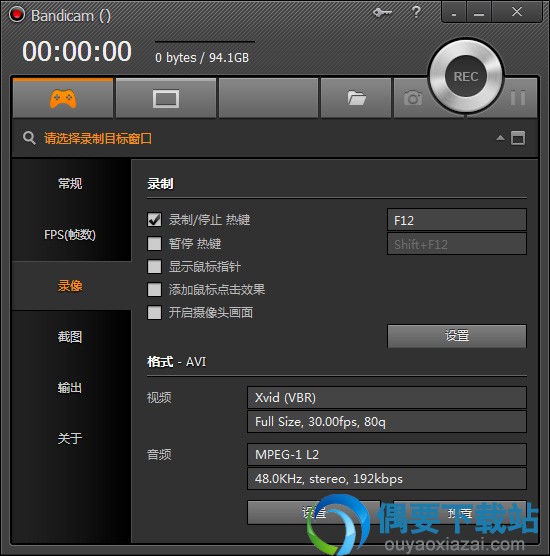Click the 预置 button beside format 设置
This screenshot has height=556, width=550.
pos(460,512)
